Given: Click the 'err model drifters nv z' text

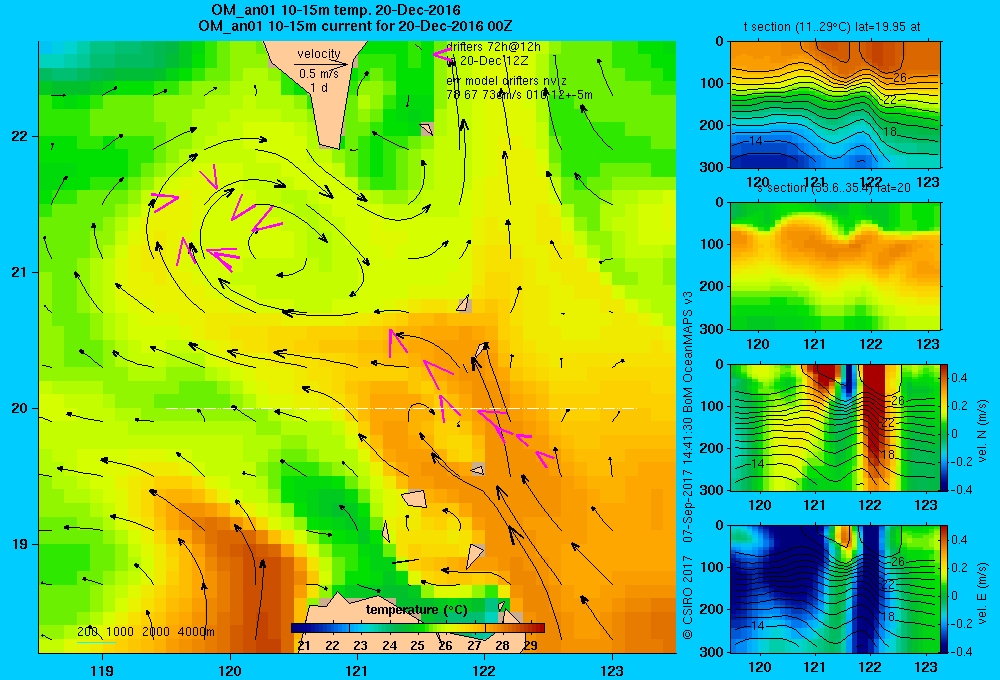Looking at the screenshot, I should [x=506, y=81].
